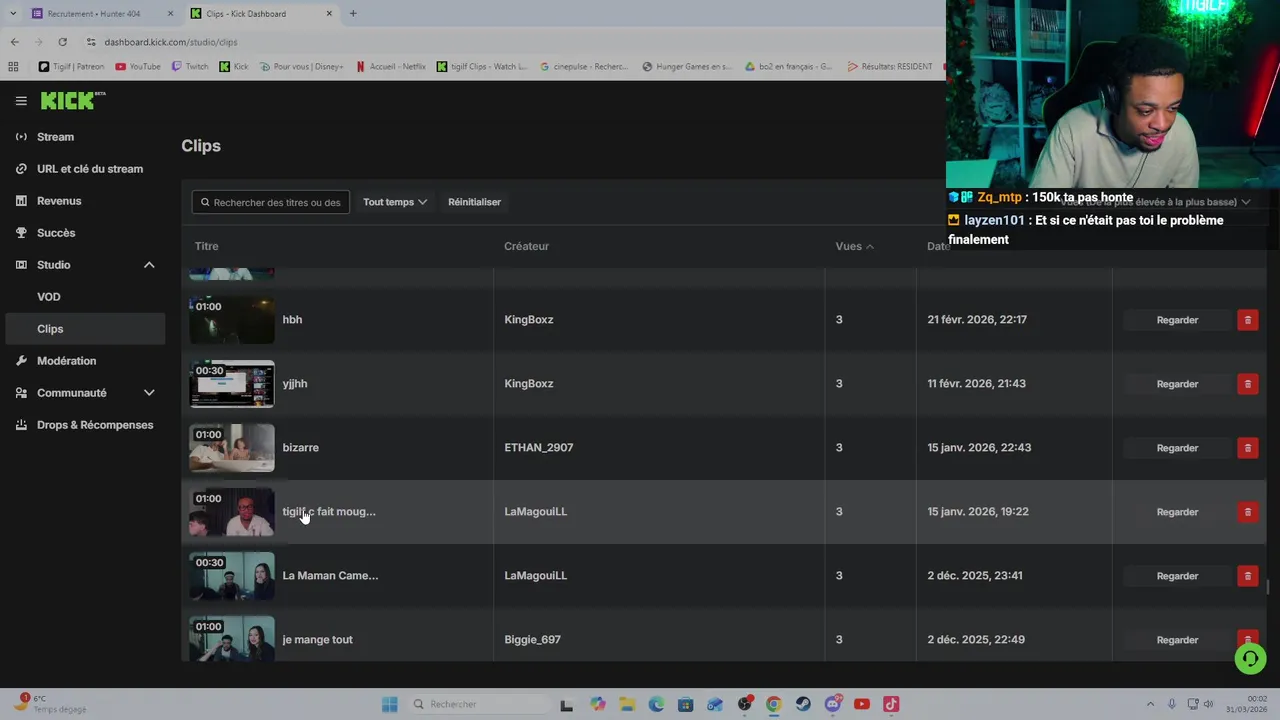Watch La Maman Came clip via Regarder

click(x=1177, y=576)
